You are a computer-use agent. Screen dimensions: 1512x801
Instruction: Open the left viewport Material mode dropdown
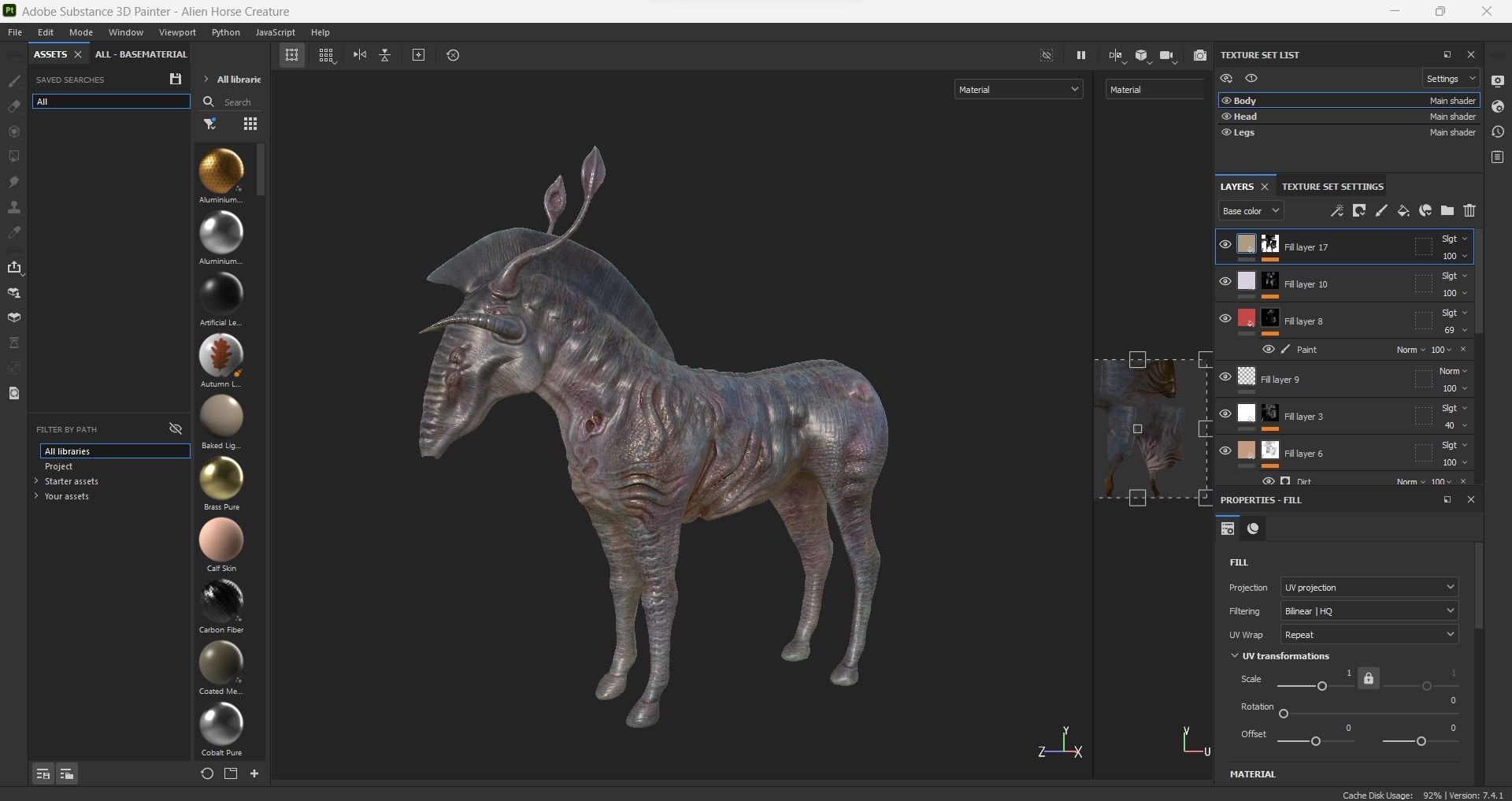tap(1018, 90)
